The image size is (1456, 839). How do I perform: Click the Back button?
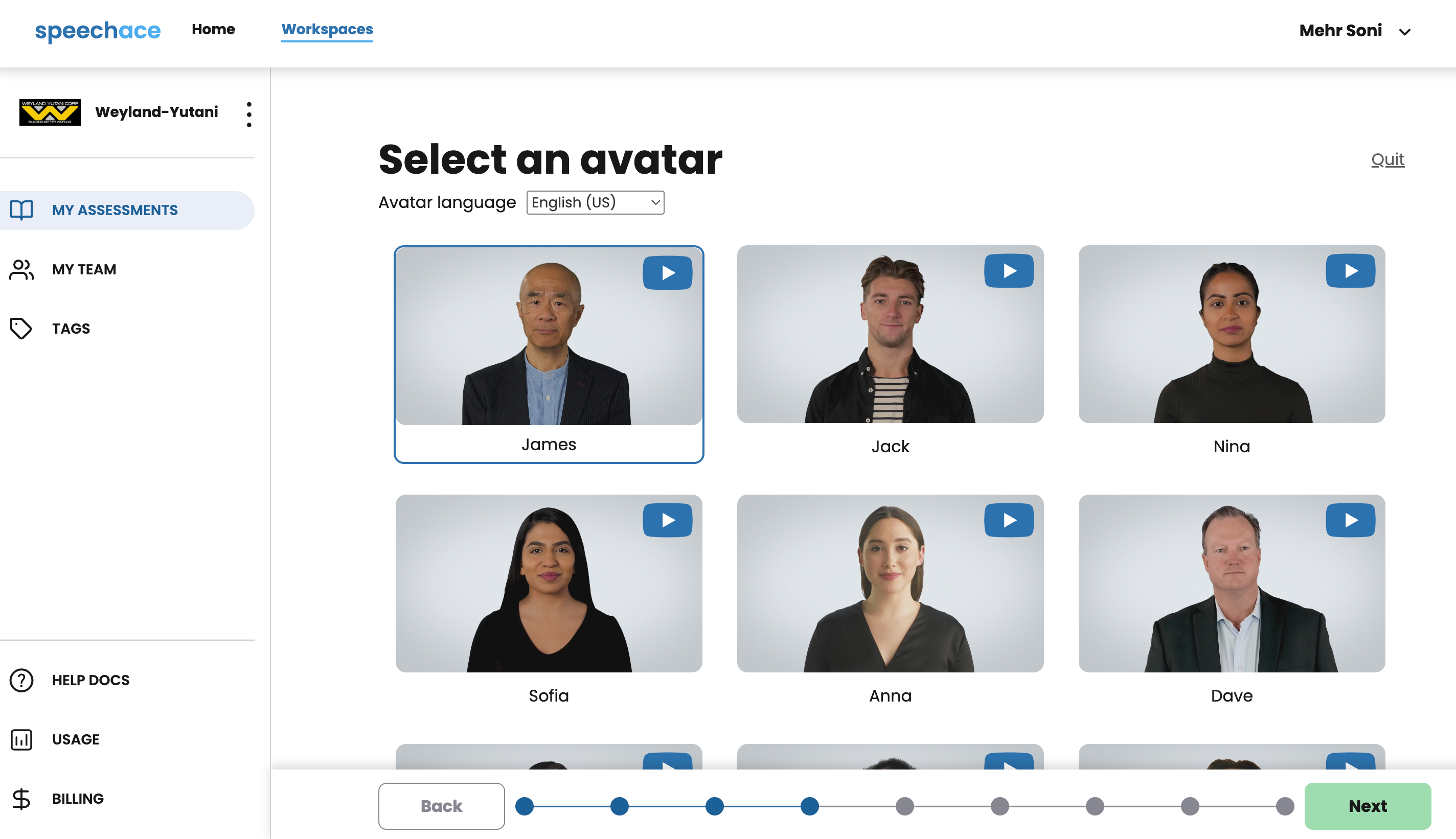pos(441,806)
